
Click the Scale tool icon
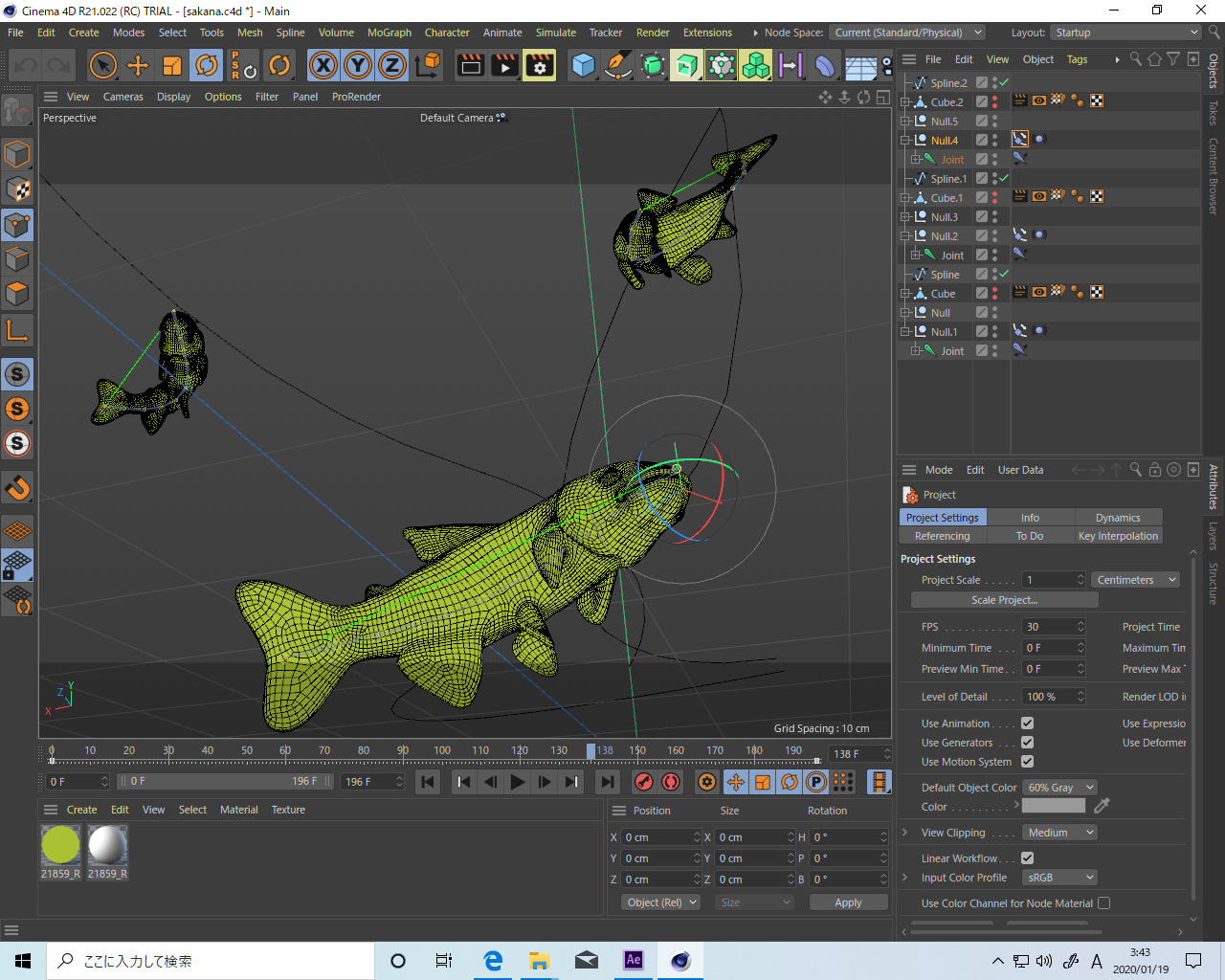click(x=172, y=65)
